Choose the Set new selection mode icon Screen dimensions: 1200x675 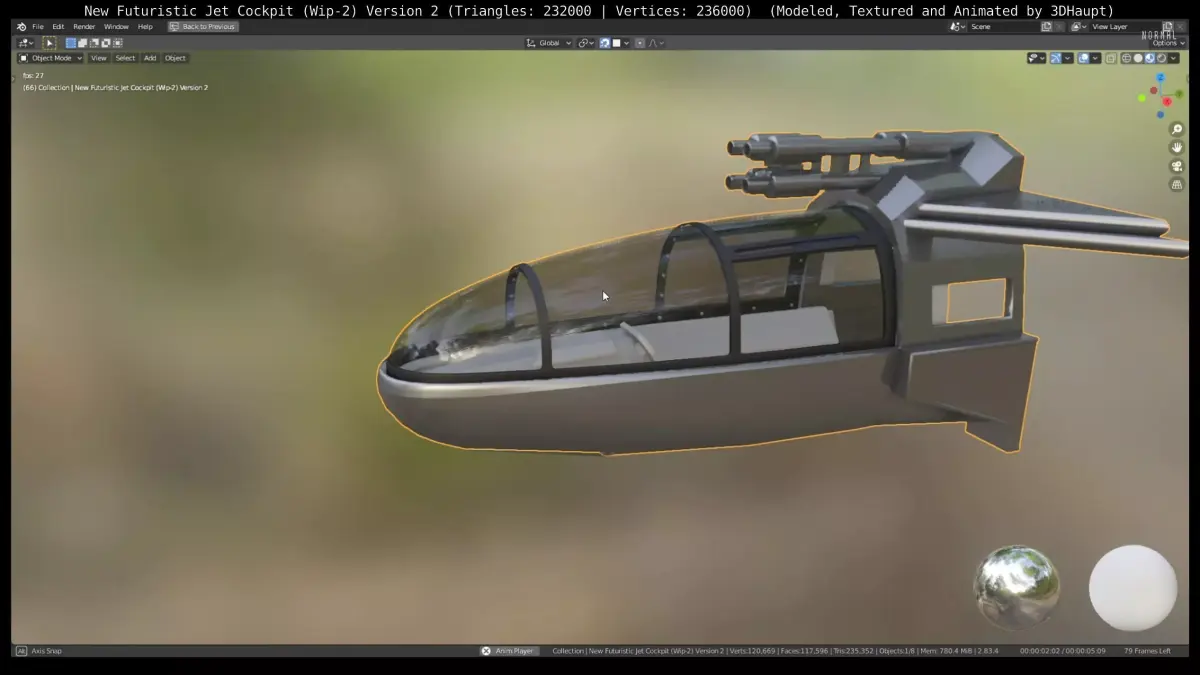(x=71, y=43)
